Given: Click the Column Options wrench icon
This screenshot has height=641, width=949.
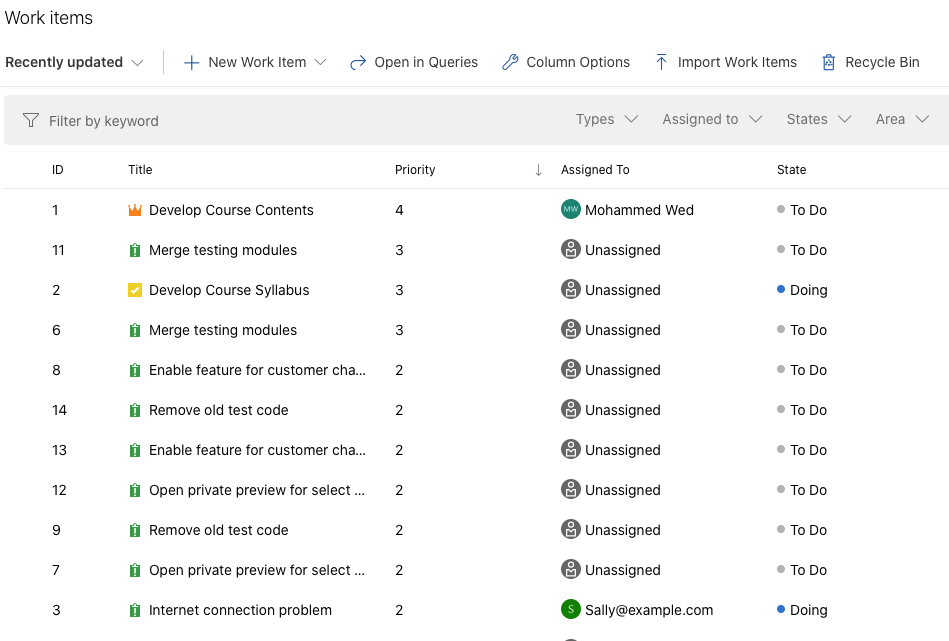Looking at the screenshot, I should [510, 62].
